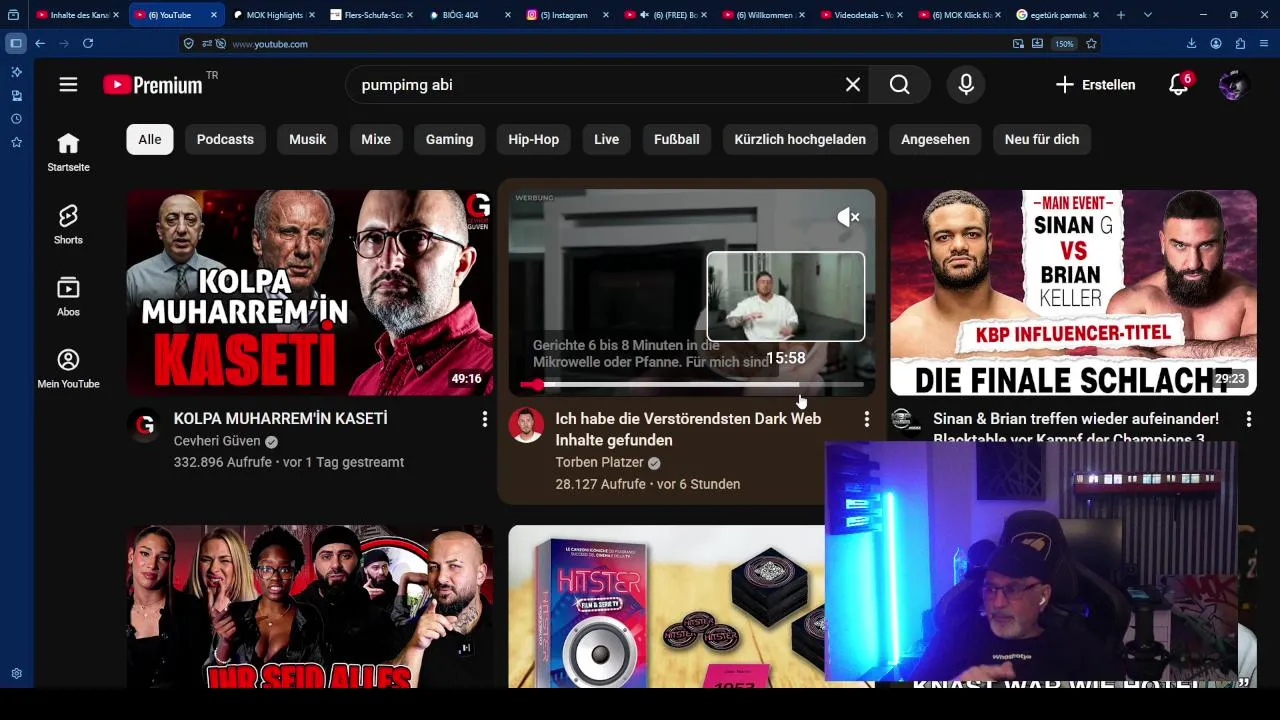
Task: Open the browser downloads icon
Action: [1191, 43]
